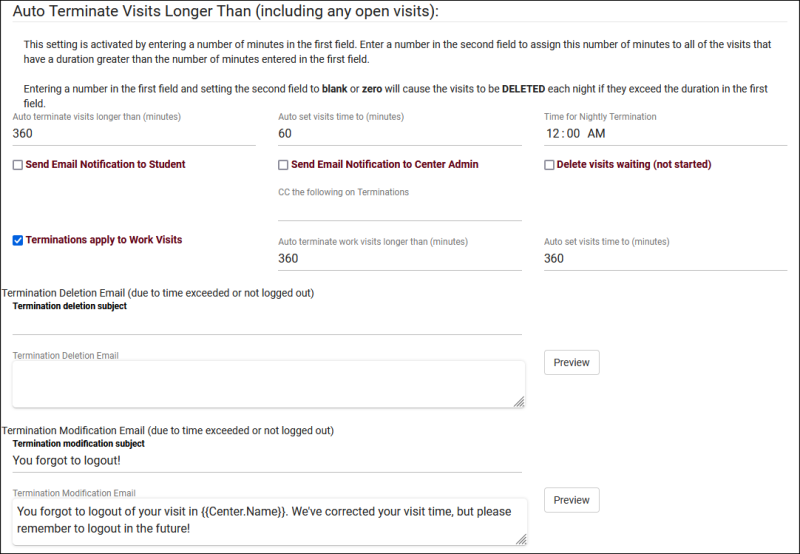This screenshot has height=554, width=800.
Task: Select the hour in Nightly Termination time
Action: point(552,134)
